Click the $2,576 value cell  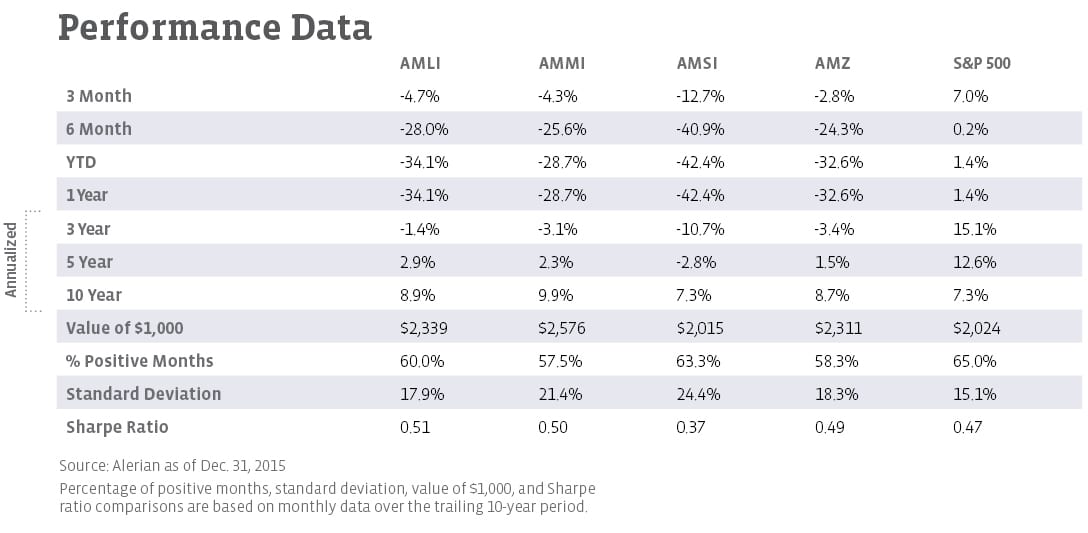click(x=561, y=328)
